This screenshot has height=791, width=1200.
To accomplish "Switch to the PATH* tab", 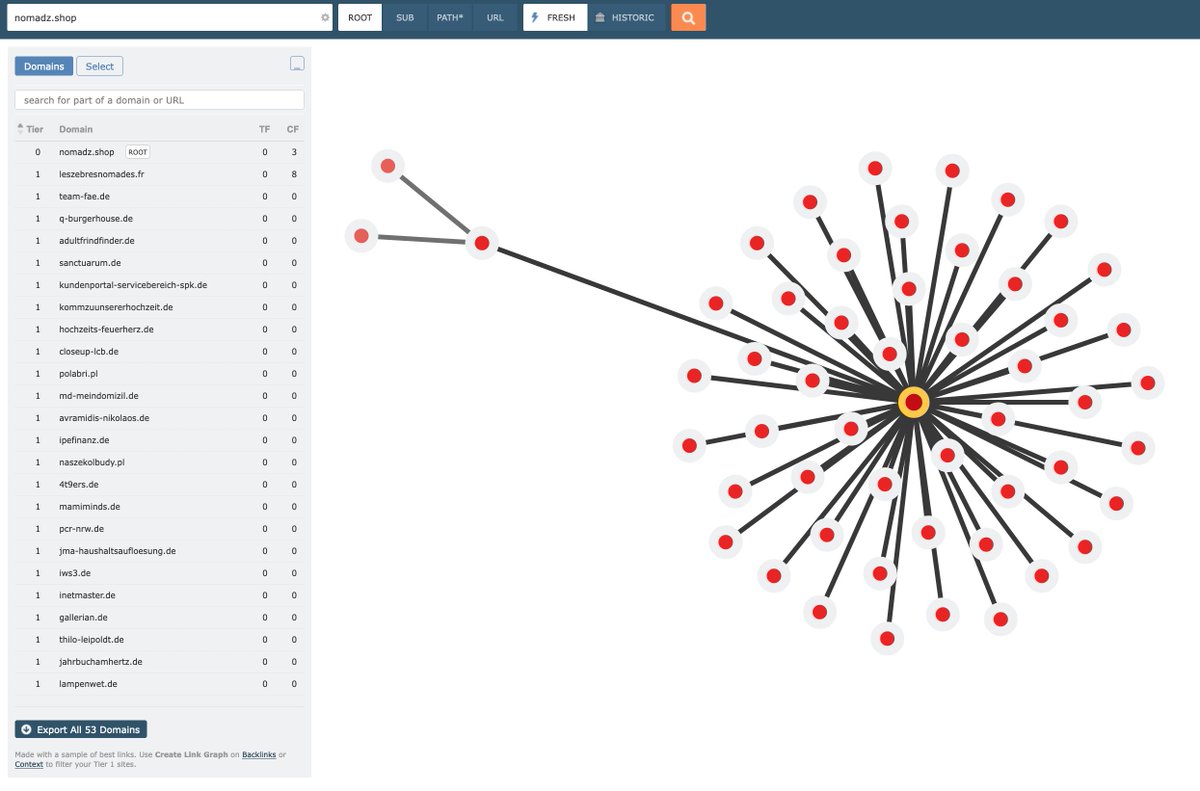I will click(x=449, y=17).
